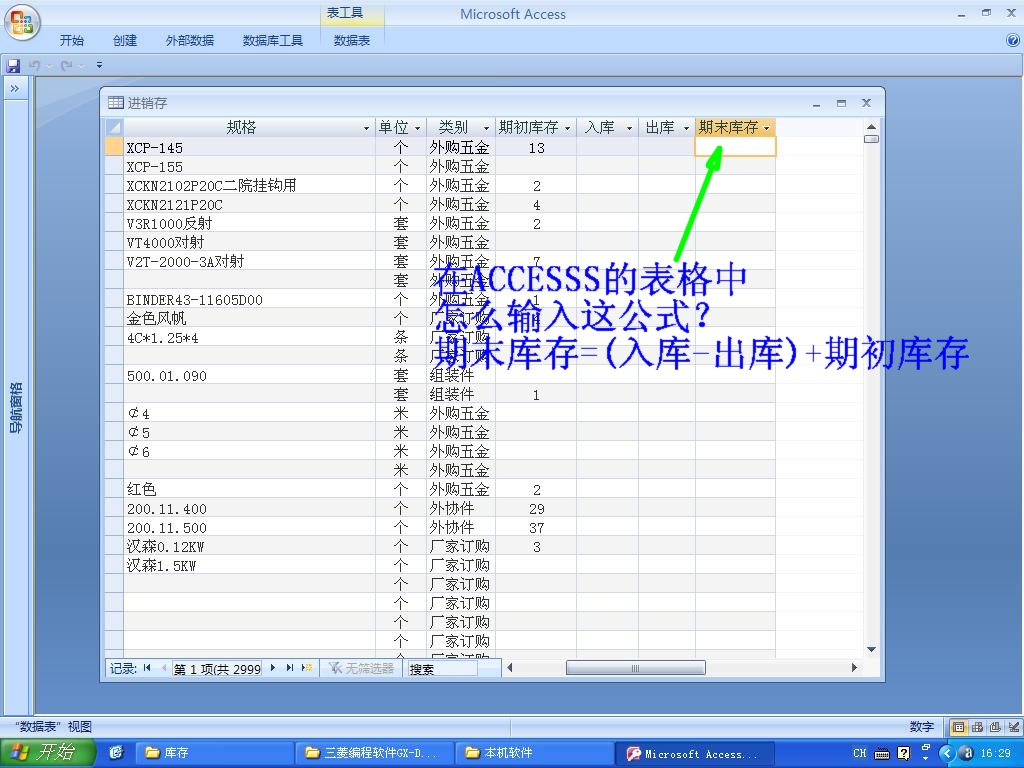Click cell XCKN2121P20C in 规格 column
The width and height of the screenshot is (1024, 768).
coord(249,205)
